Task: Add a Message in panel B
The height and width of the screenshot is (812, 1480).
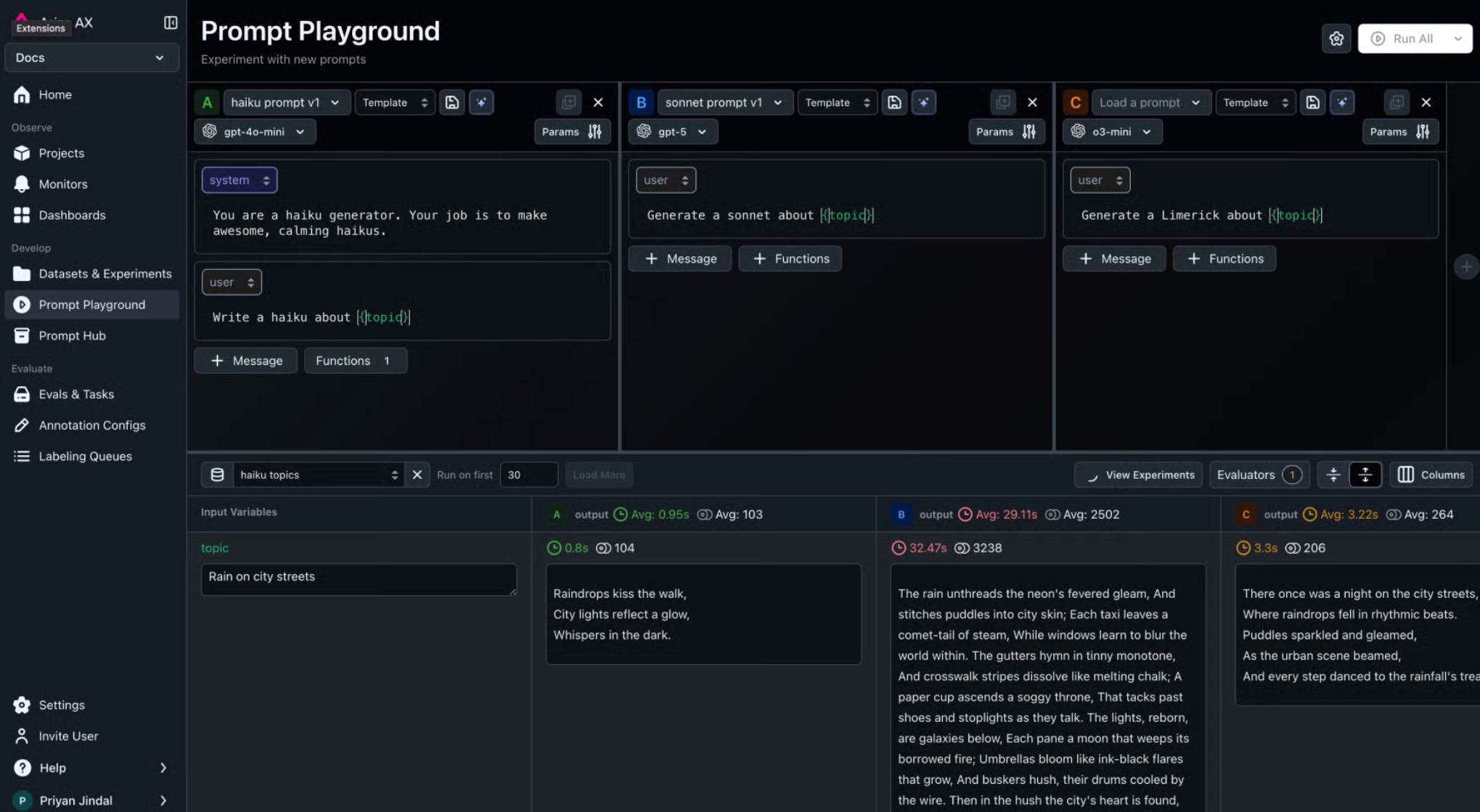Action: [x=680, y=258]
